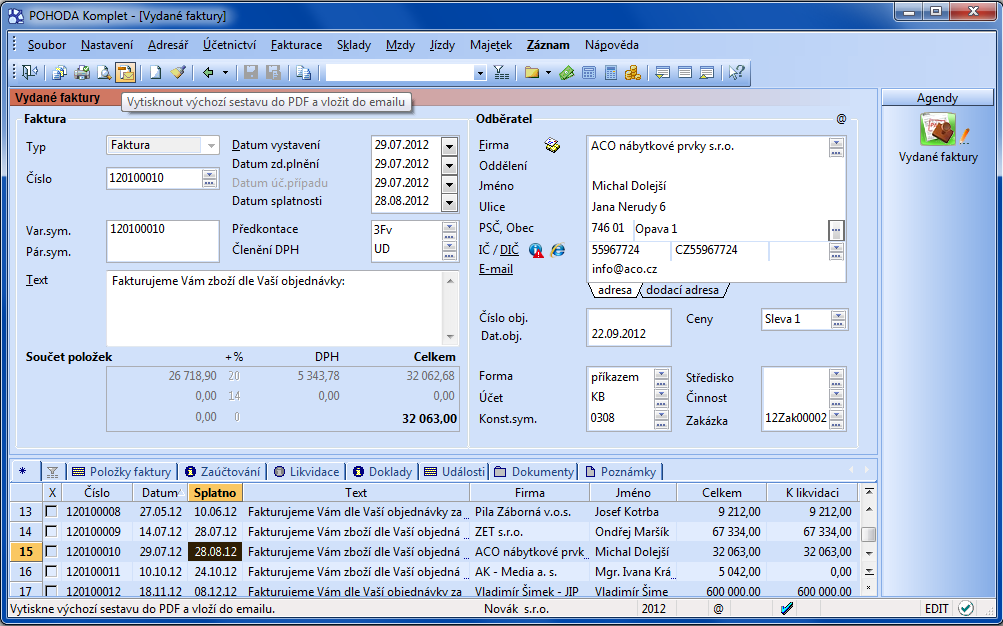
Task: Click scroll down arrow in Text field
Action: point(450,337)
